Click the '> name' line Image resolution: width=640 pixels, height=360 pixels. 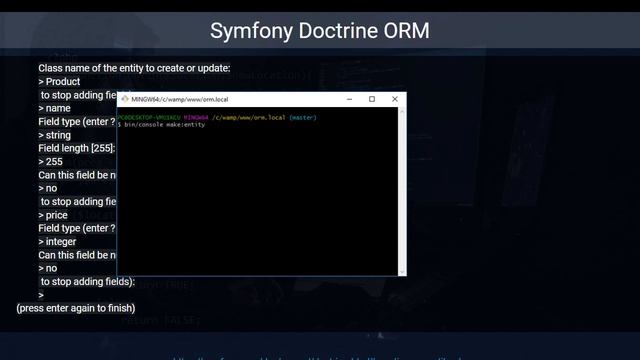point(54,108)
